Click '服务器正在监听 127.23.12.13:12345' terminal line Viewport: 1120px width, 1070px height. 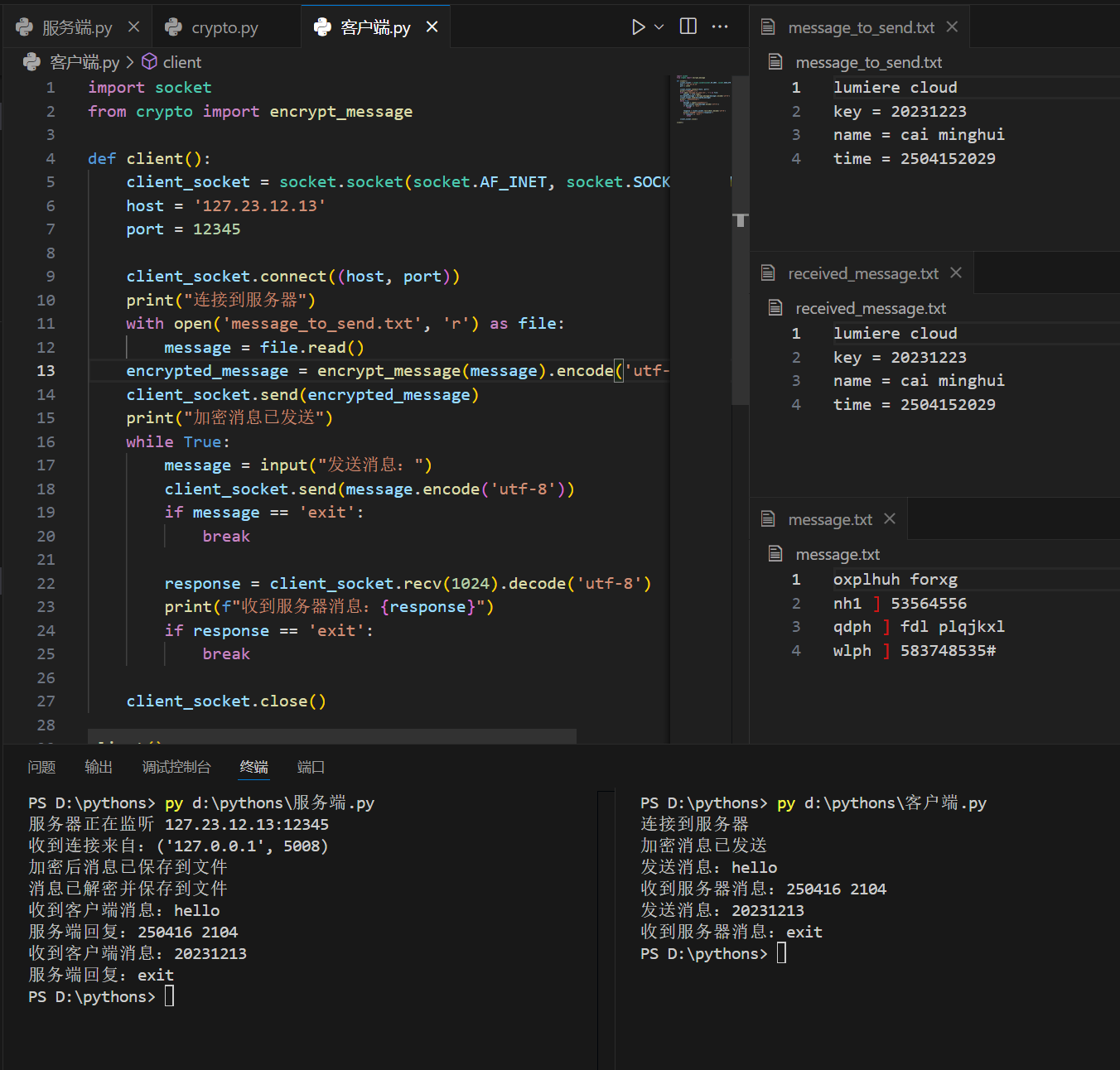point(179,825)
